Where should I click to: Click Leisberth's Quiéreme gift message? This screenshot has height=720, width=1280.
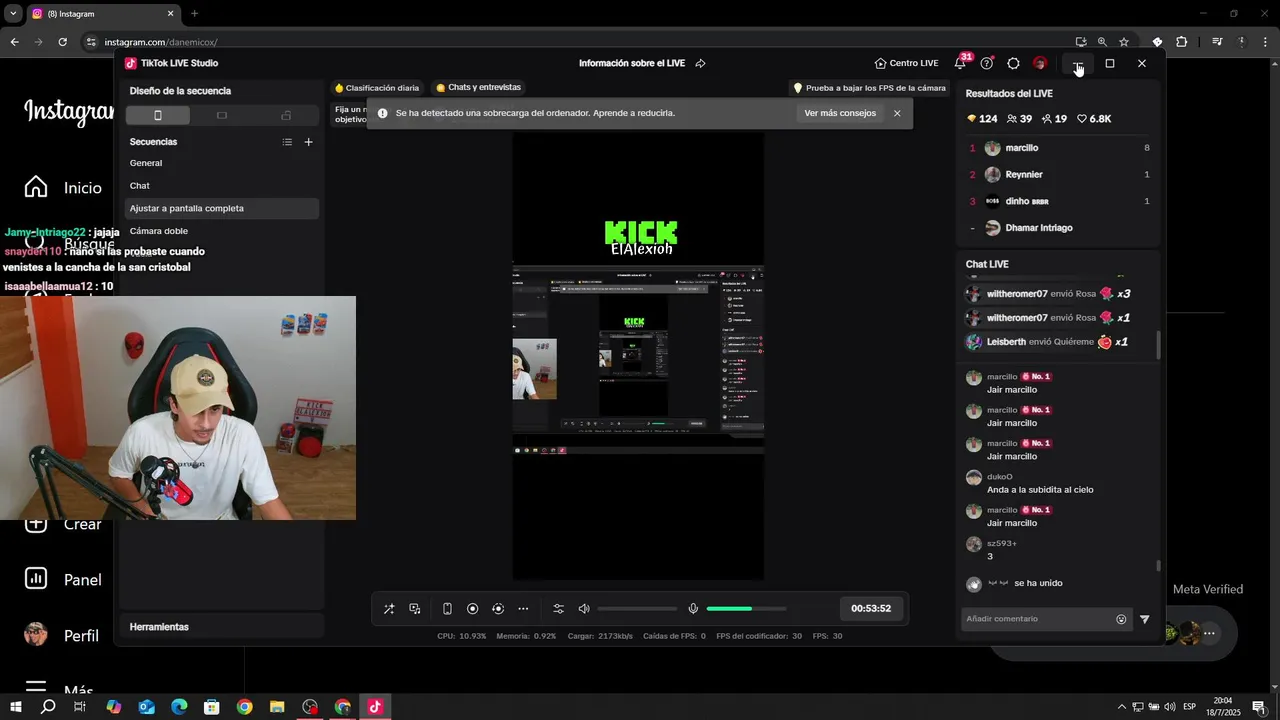(1047, 342)
